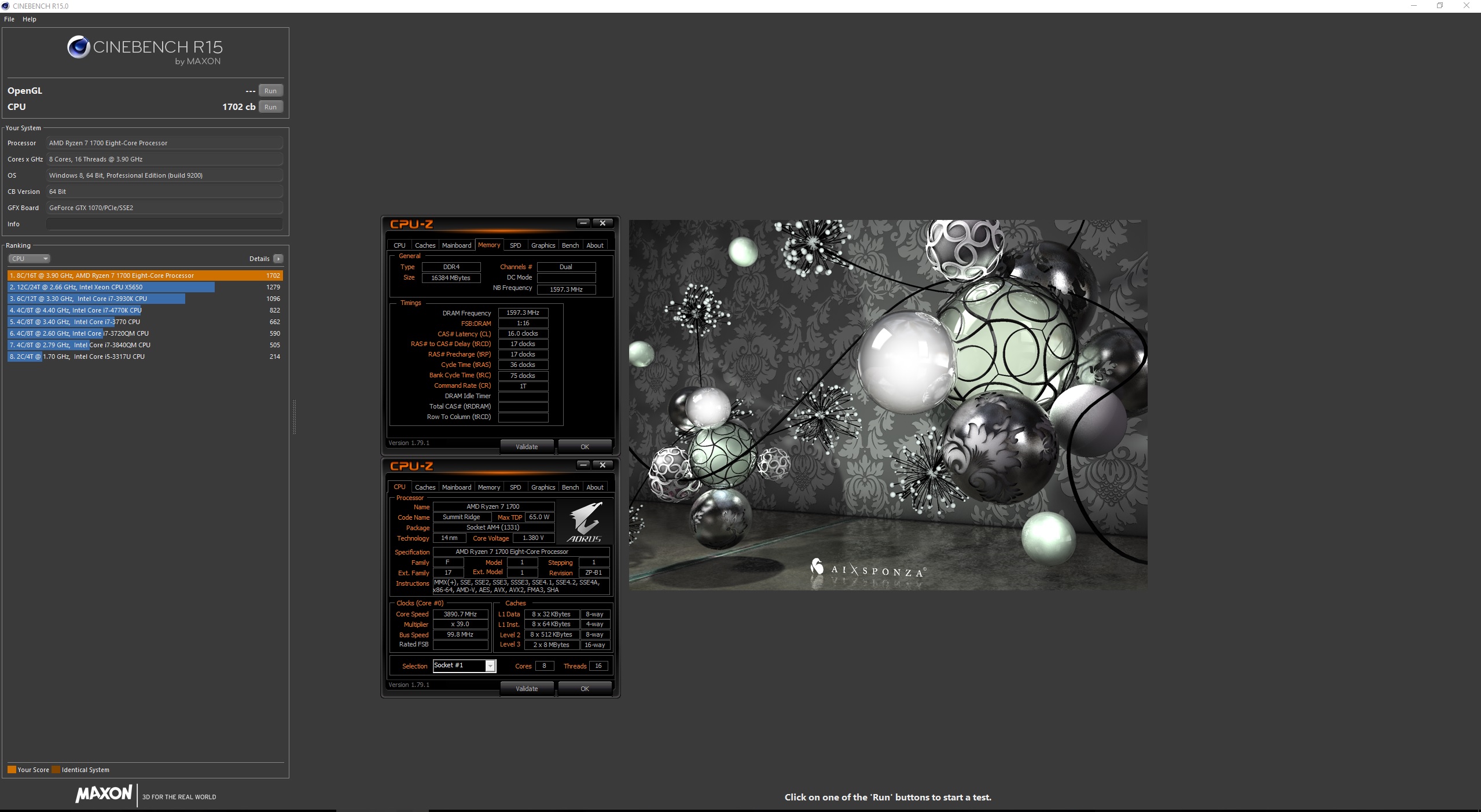Click the MAXON logo at bottom
Screen dimensions: 1481x812
(x=104, y=793)
